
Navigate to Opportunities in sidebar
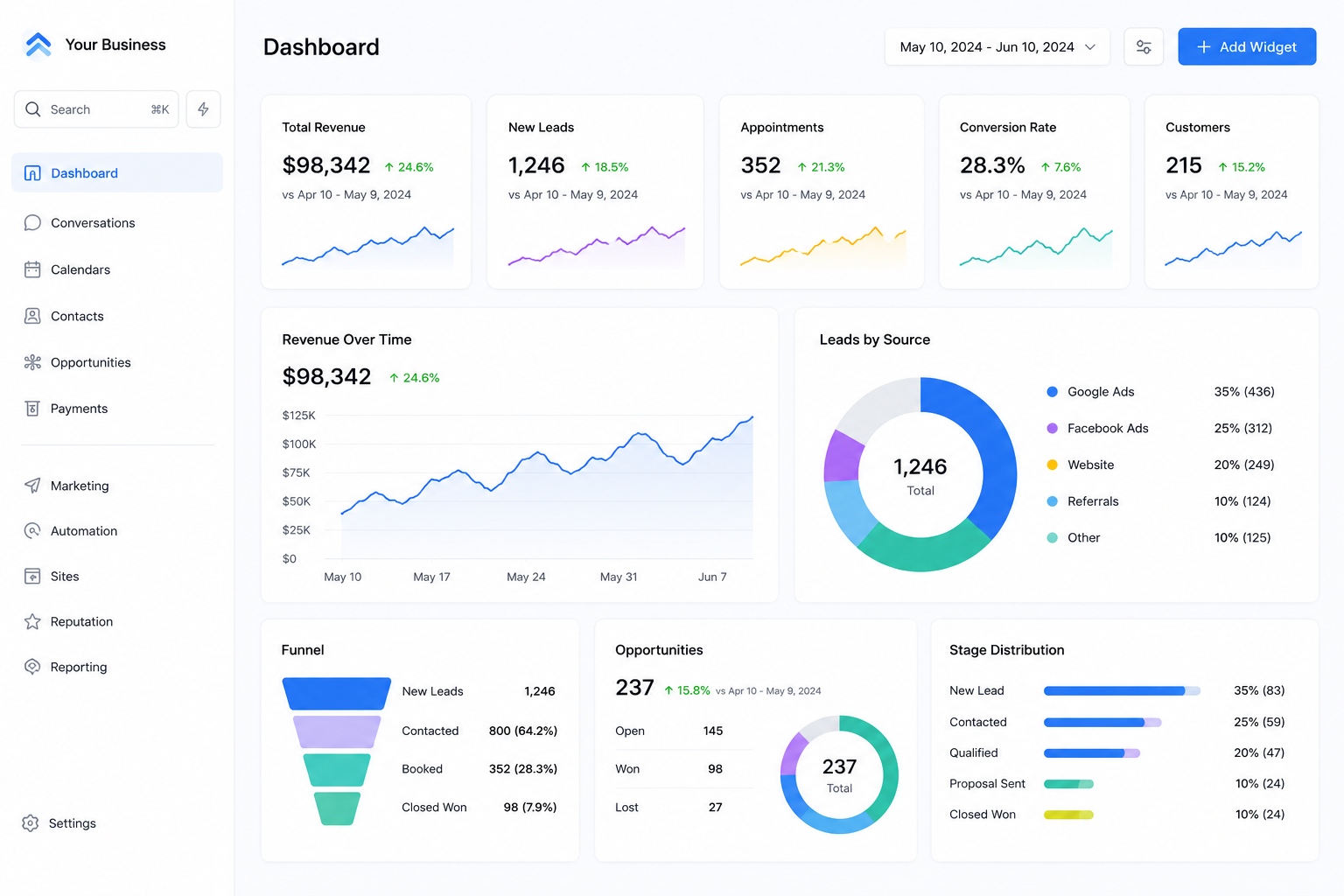coord(117,362)
